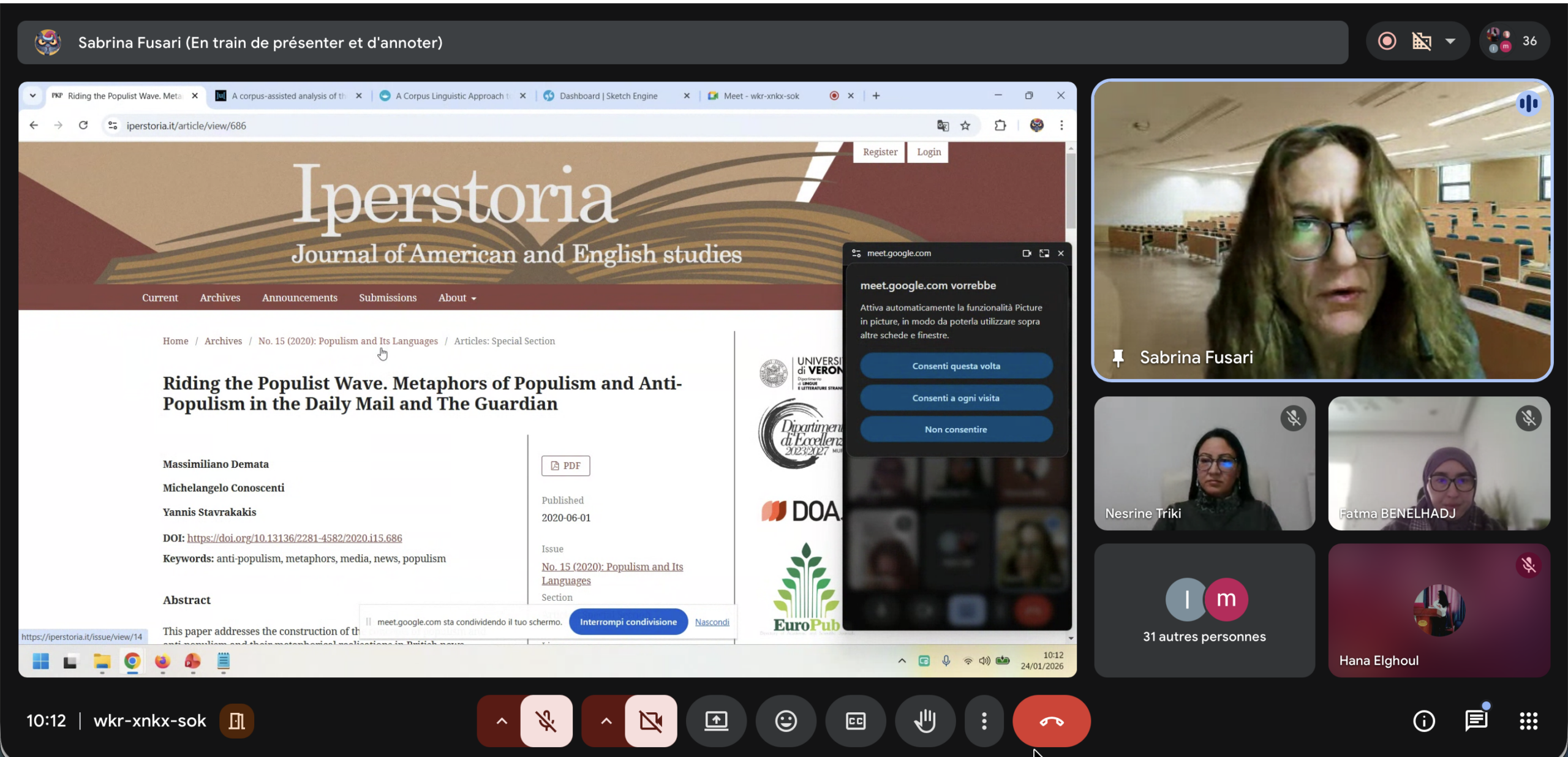1568x757 pixels.
Task: Open meeting details info icon
Action: [1423, 721]
